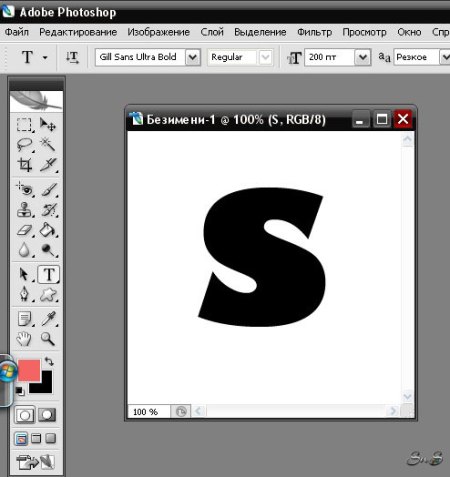Select the Crop tool
The height and width of the screenshot is (477, 450).
[24, 165]
